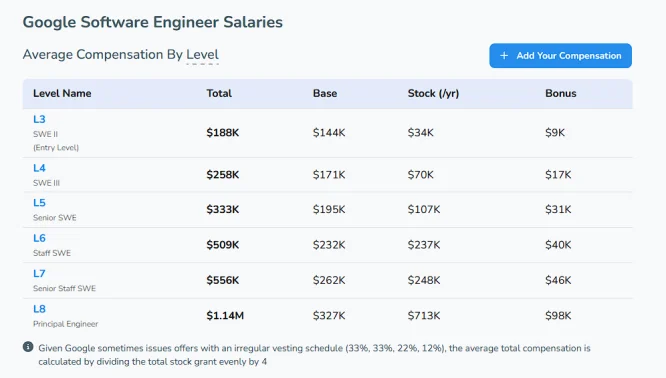Viewport: 666px width, 378px height.
Task: Open the L6 level link
Action: pyautogui.click(x=39, y=238)
